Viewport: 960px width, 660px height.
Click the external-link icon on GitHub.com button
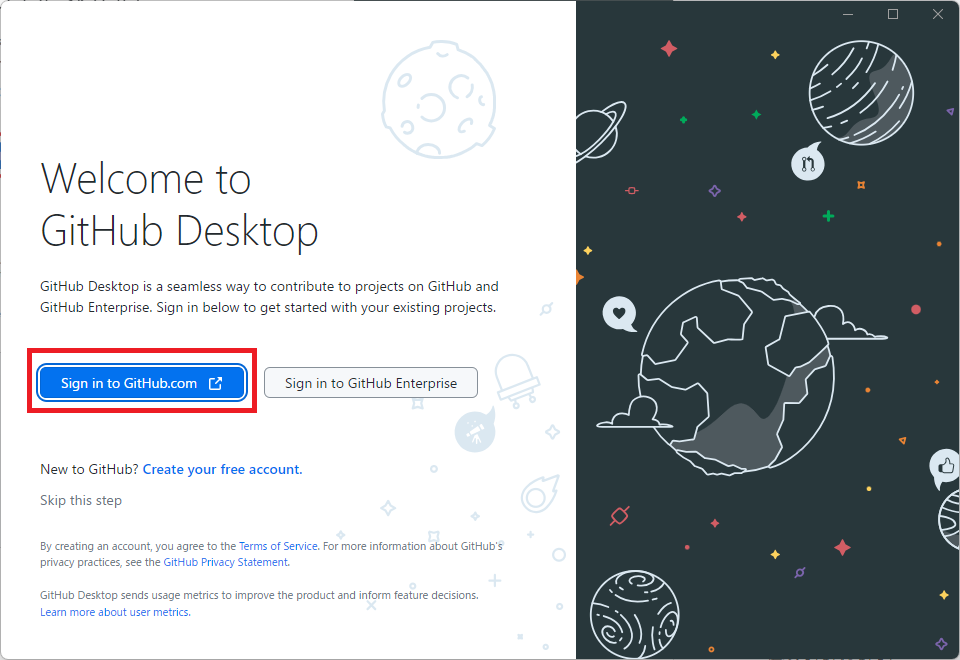tap(216, 383)
